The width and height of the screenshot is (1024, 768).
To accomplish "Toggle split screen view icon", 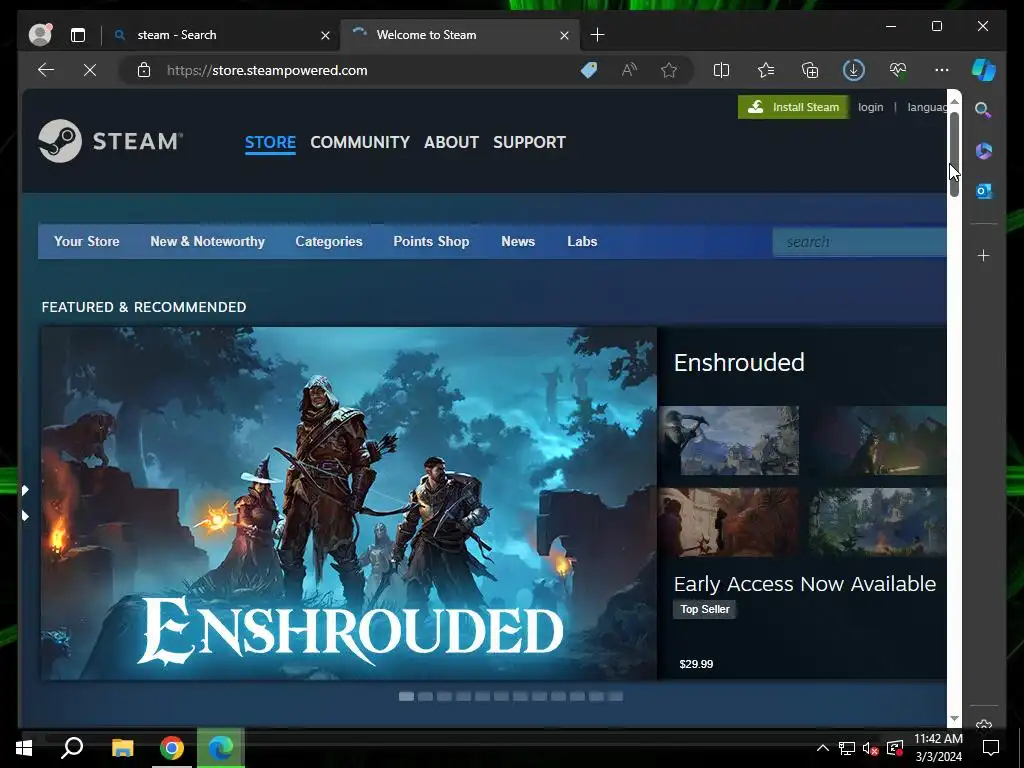I will (721, 70).
